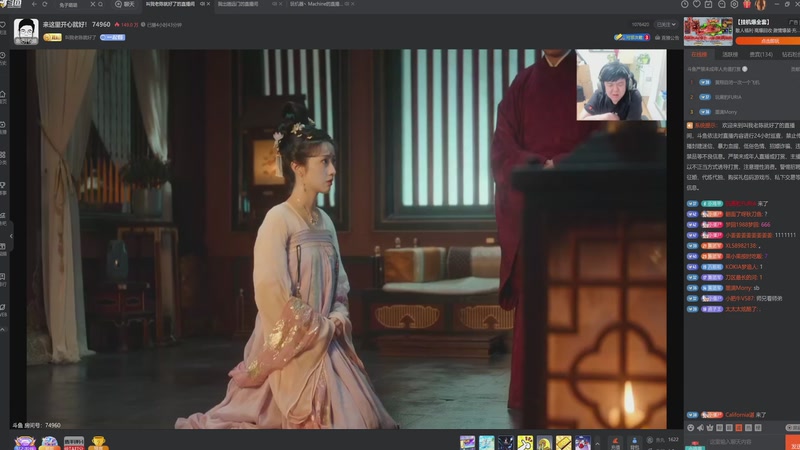Viewport: 800px width, 450px height.
Task: Select the light blue second gift icon
Action: pyautogui.click(x=486, y=443)
